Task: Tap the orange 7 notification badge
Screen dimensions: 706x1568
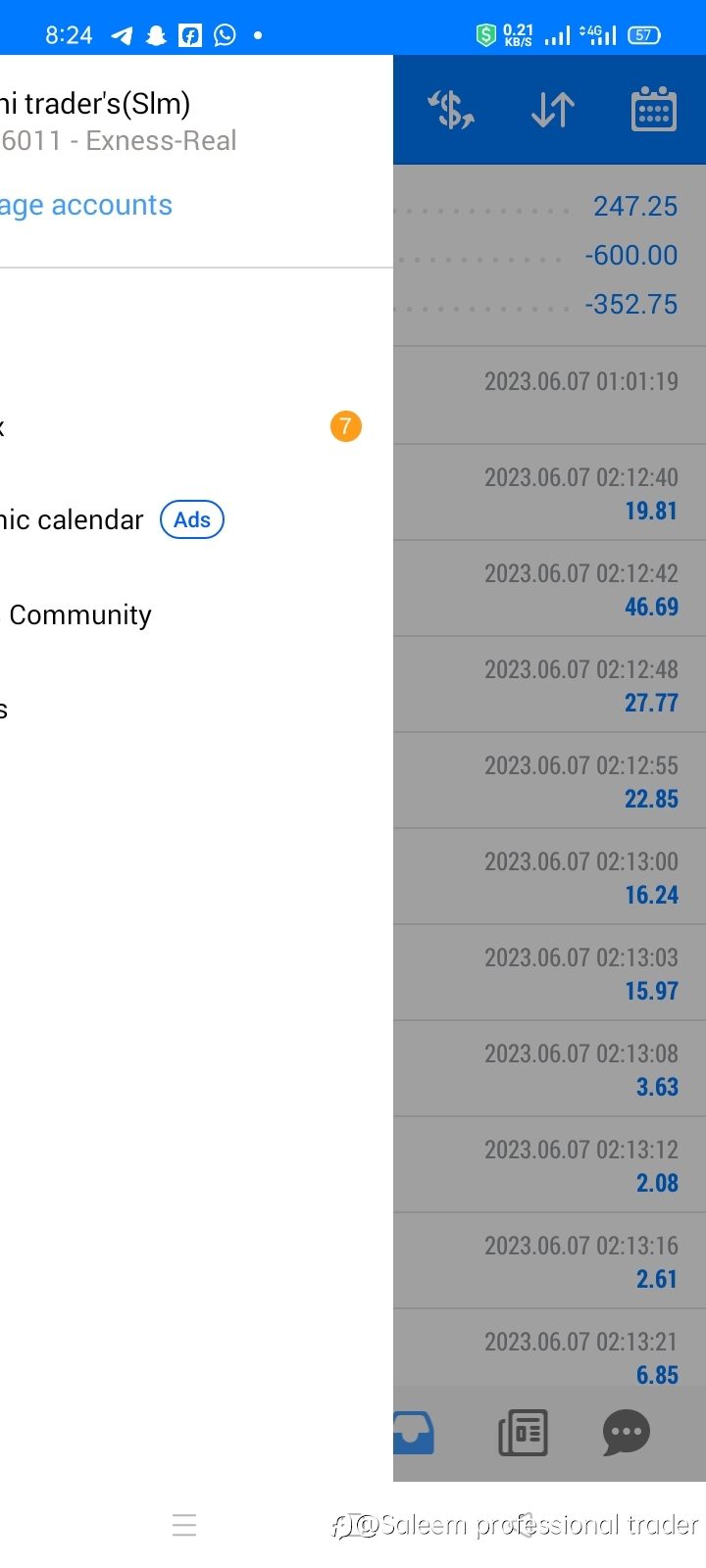Action: click(x=345, y=426)
